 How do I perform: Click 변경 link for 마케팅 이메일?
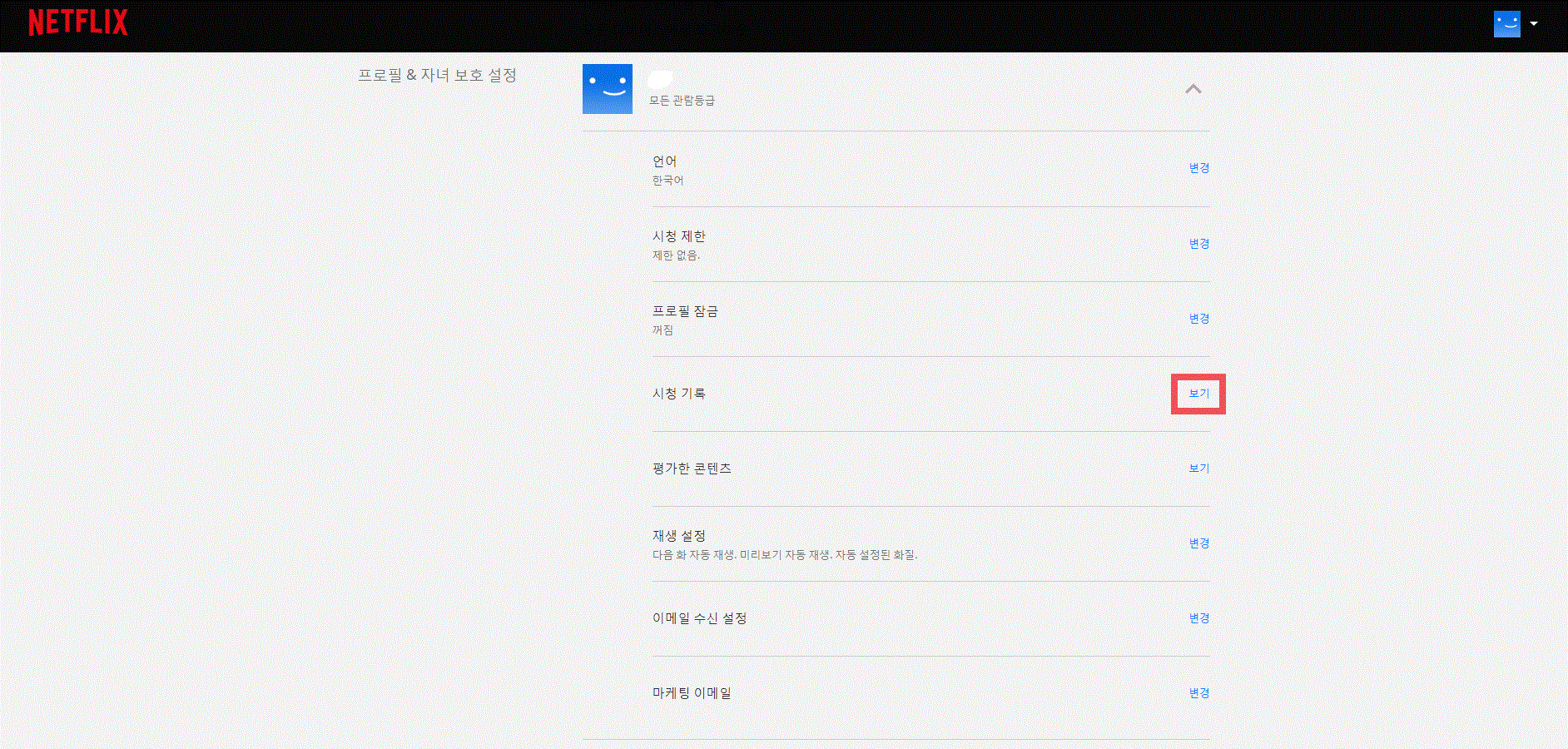[1199, 693]
